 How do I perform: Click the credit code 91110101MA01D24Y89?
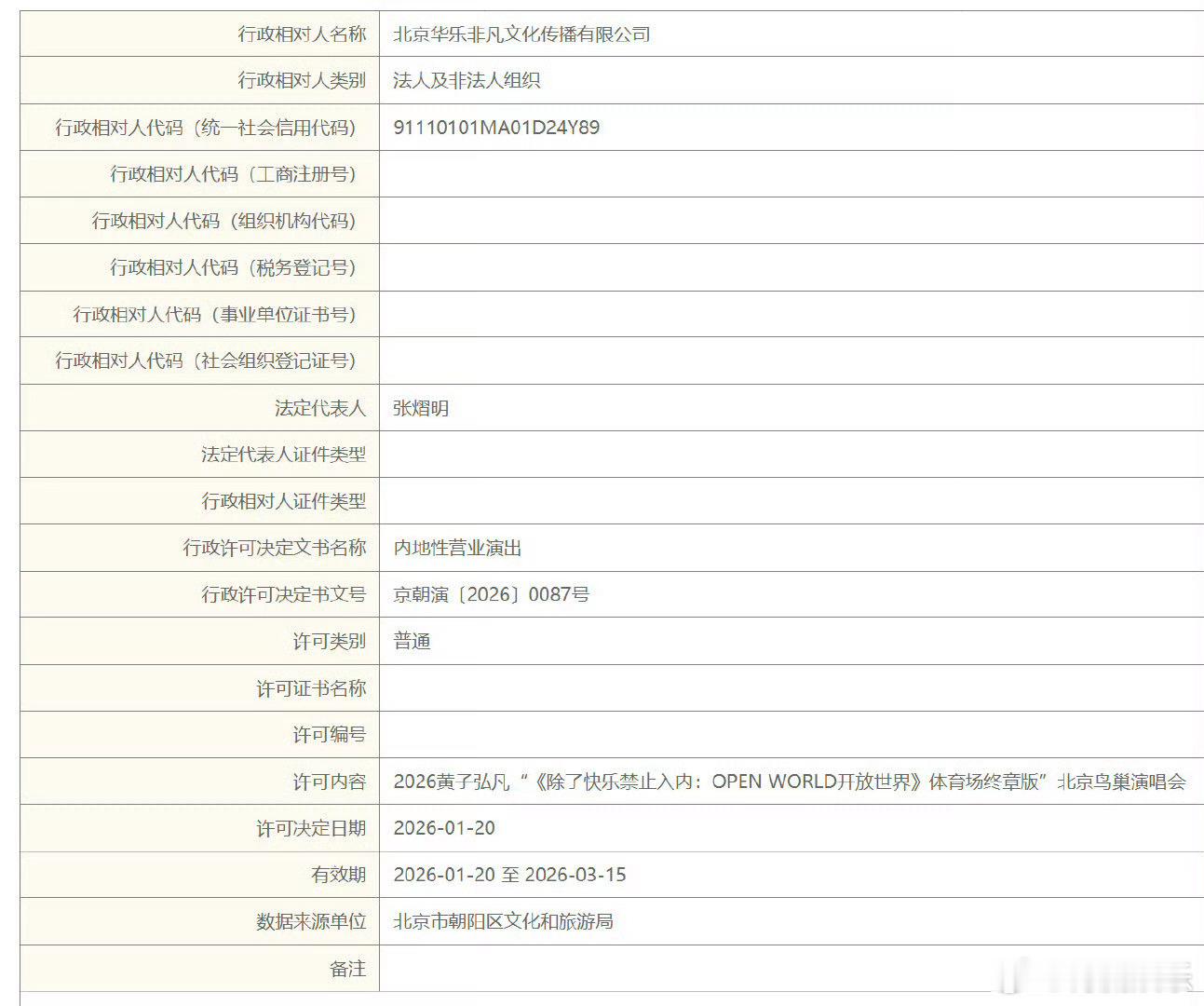[497, 128]
